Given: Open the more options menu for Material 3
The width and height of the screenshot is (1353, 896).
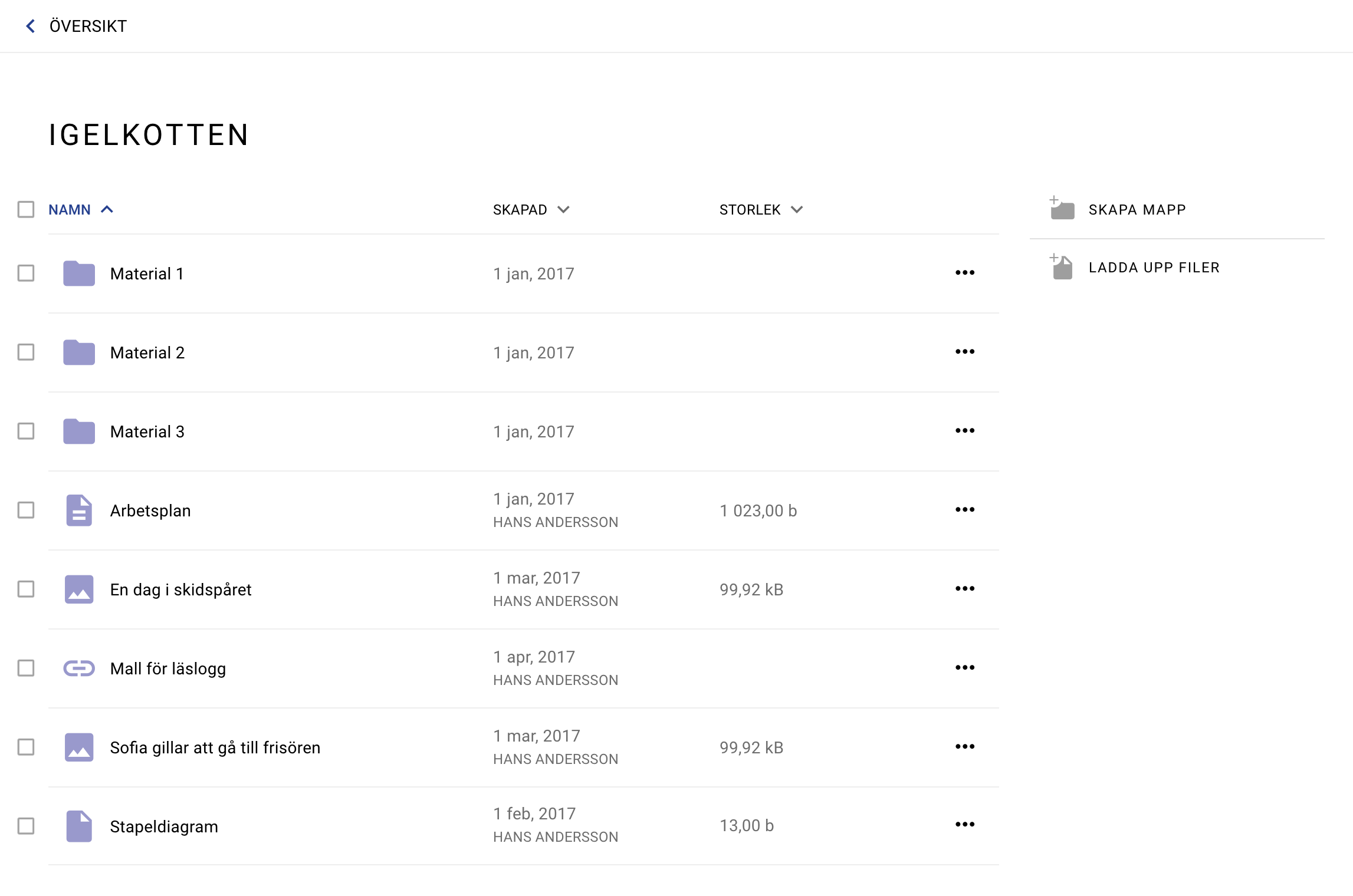Looking at the screenshot, I should [x=965, y=431].
